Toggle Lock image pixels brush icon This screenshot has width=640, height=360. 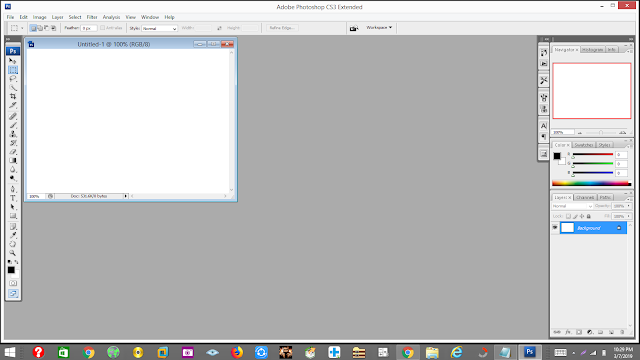click(x=575, y=216)
